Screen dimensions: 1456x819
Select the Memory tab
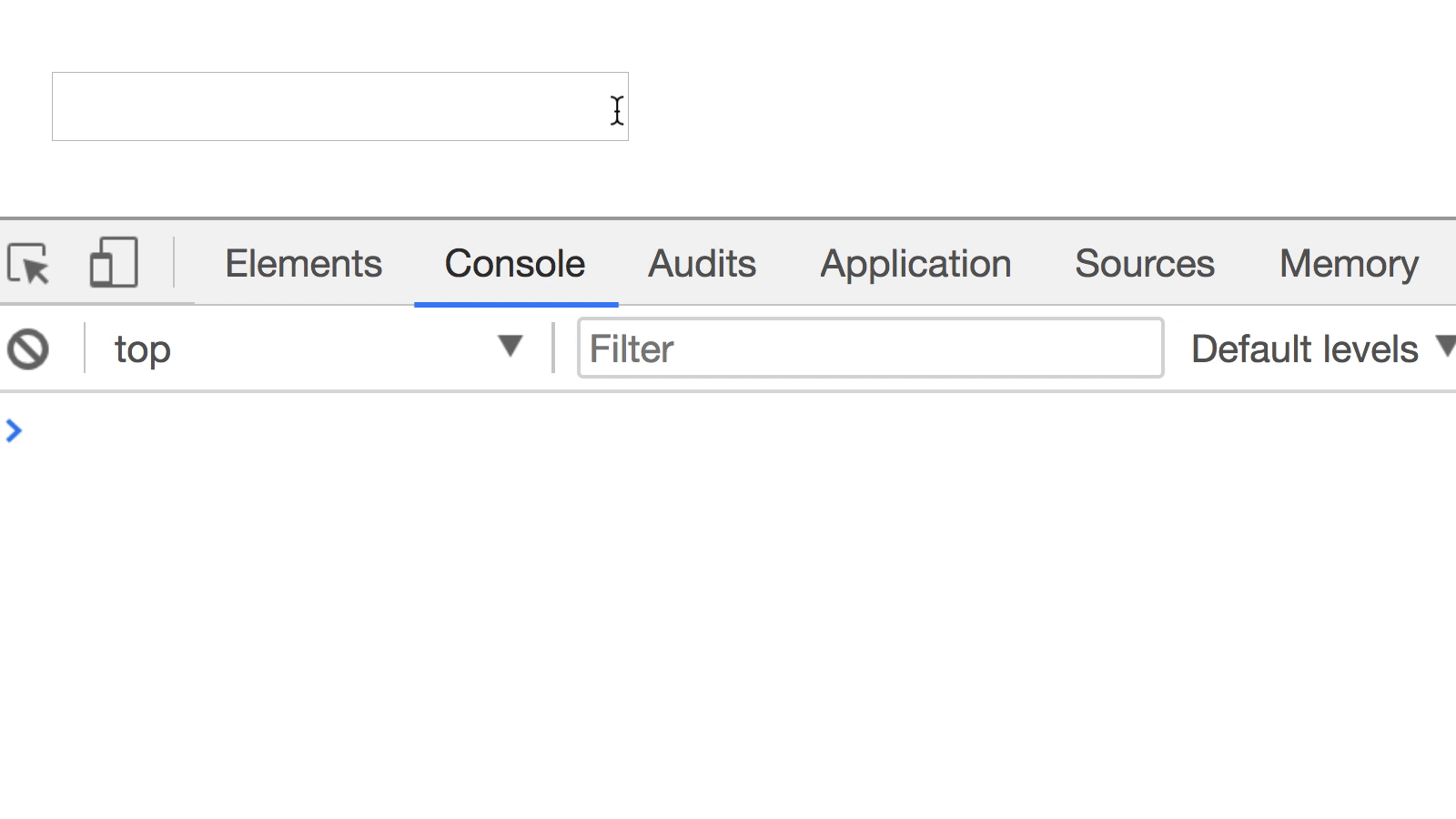1348,263
